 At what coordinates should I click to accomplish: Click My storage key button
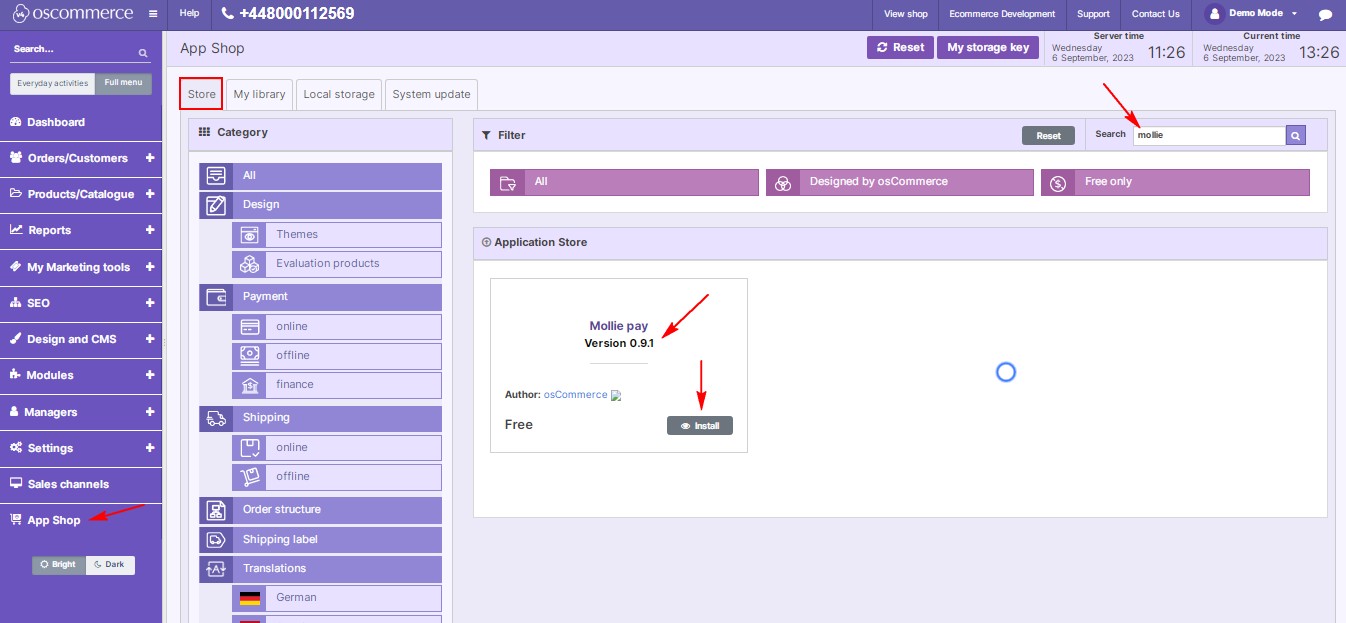coord(988,47)
